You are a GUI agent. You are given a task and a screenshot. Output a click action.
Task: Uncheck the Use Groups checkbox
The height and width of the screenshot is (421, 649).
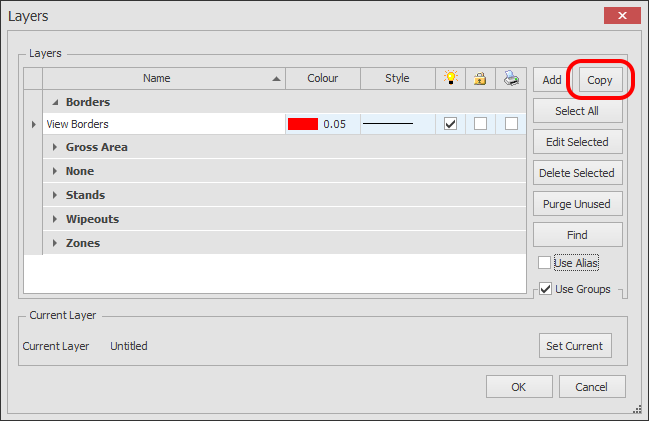(546, 289)
